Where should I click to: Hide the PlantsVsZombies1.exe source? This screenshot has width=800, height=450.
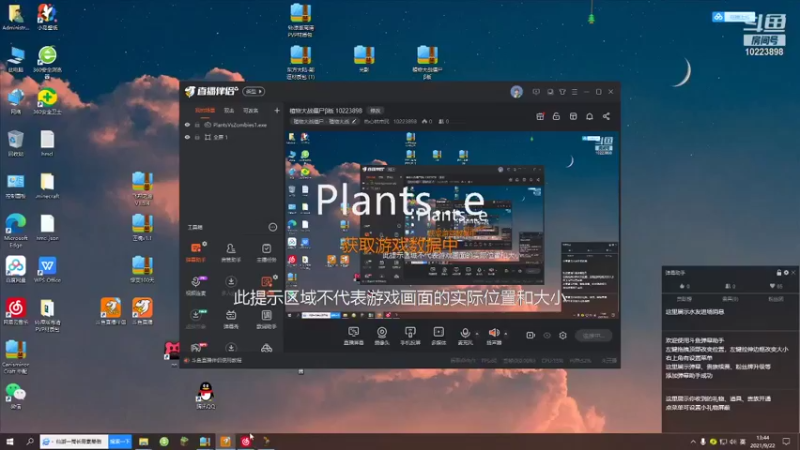click(187, 125)
